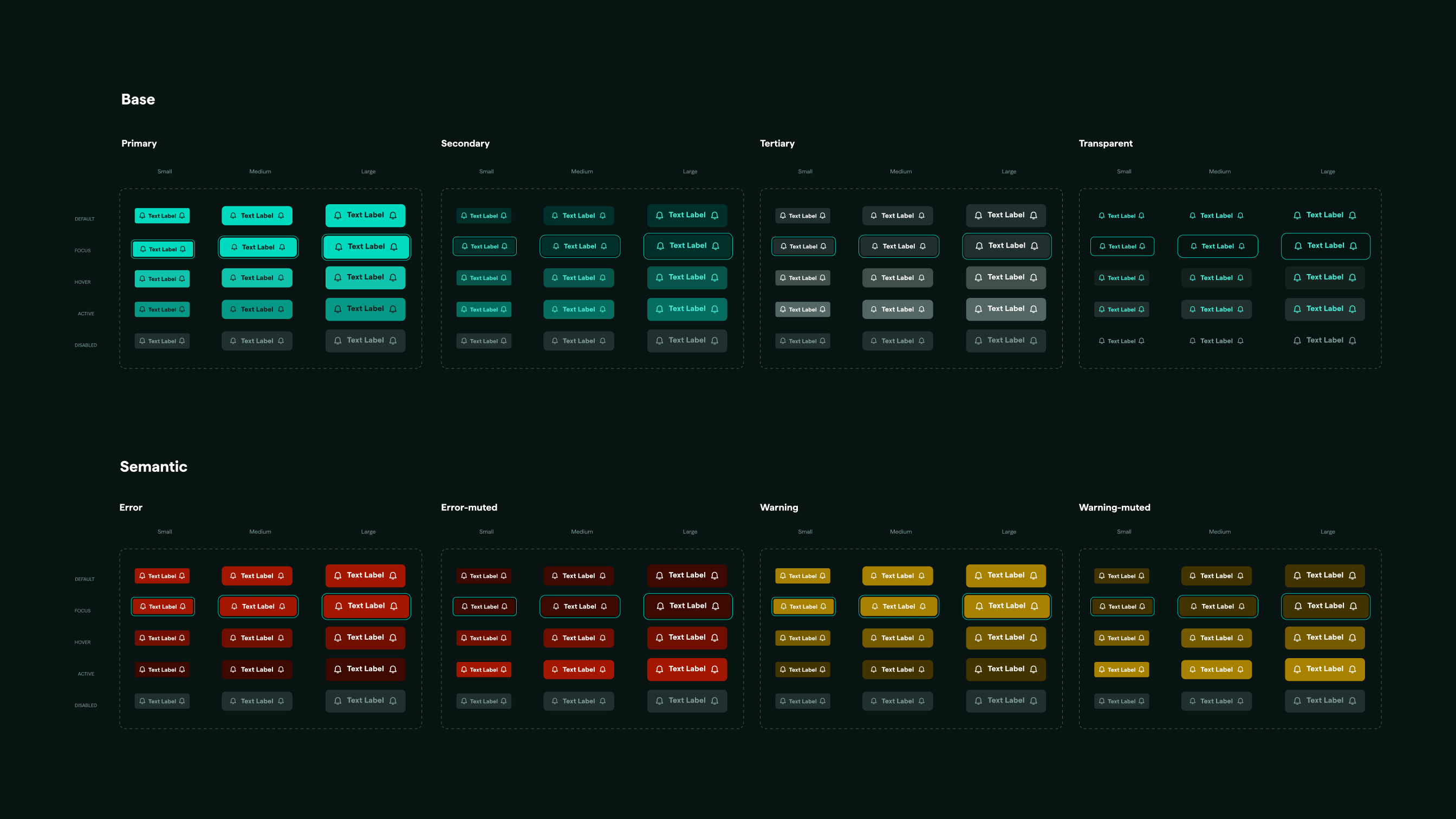Click the Warning small focus Text Label button
Viewport: 1456px width, 819px height.
[x=803, y=607]
